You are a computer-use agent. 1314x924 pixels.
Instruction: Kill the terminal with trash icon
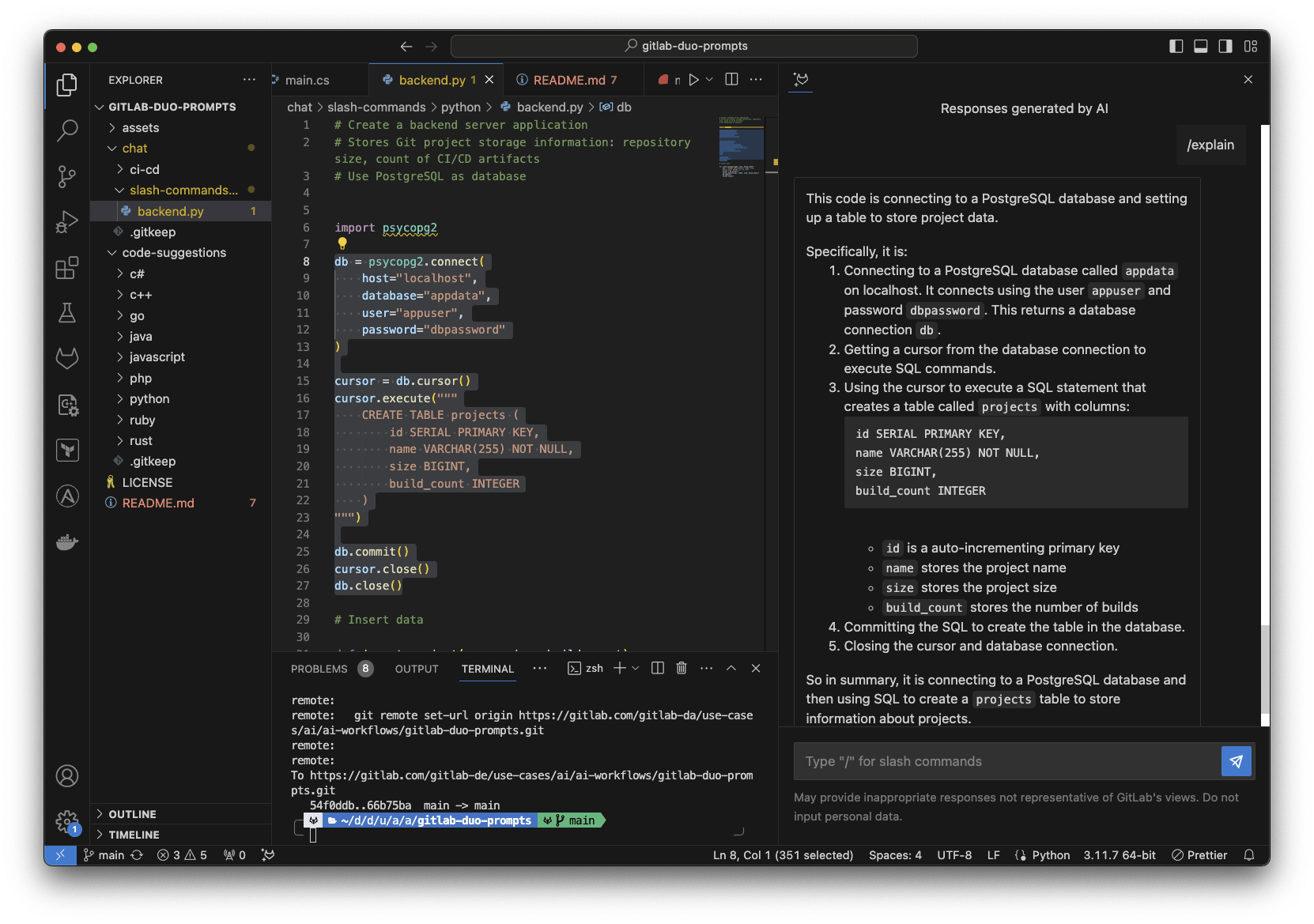[681, 668]
